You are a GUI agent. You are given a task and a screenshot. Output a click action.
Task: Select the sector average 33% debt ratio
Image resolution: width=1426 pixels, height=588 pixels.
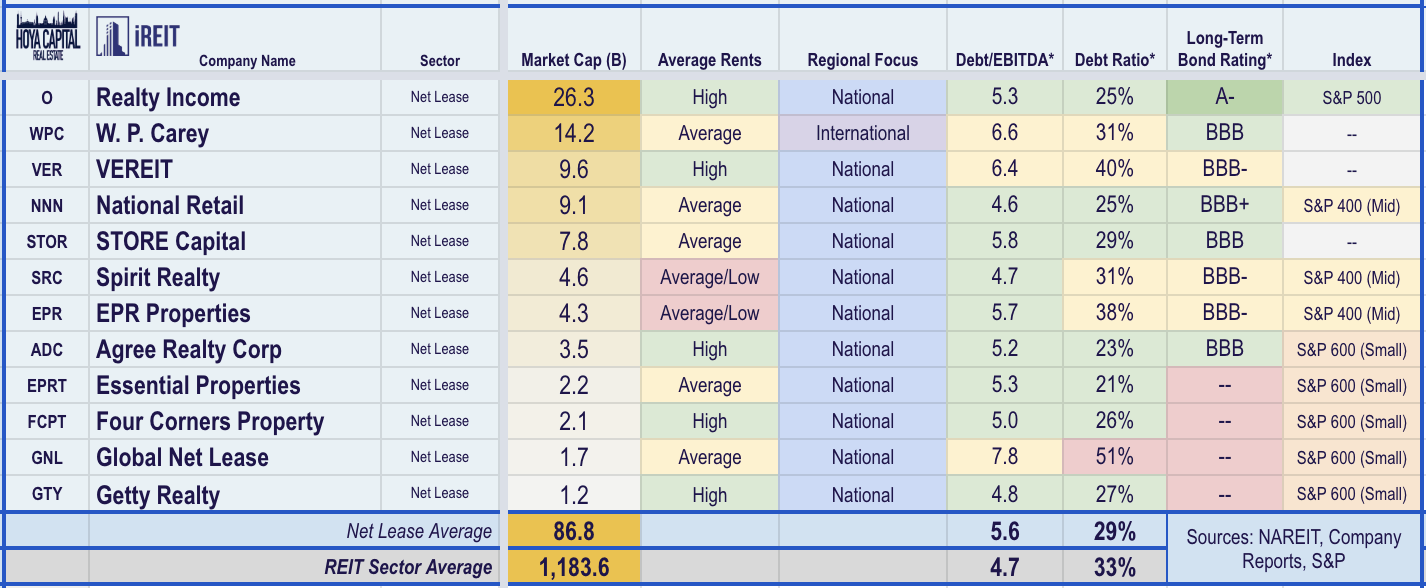(x=1114, y=567)
